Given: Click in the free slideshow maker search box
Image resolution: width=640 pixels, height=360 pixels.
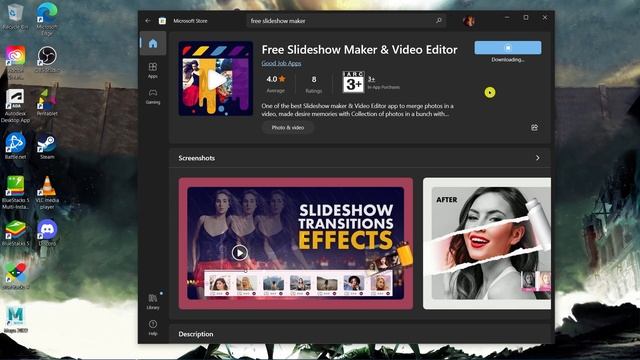Looking at the screenshot, I should coord(346,20).
